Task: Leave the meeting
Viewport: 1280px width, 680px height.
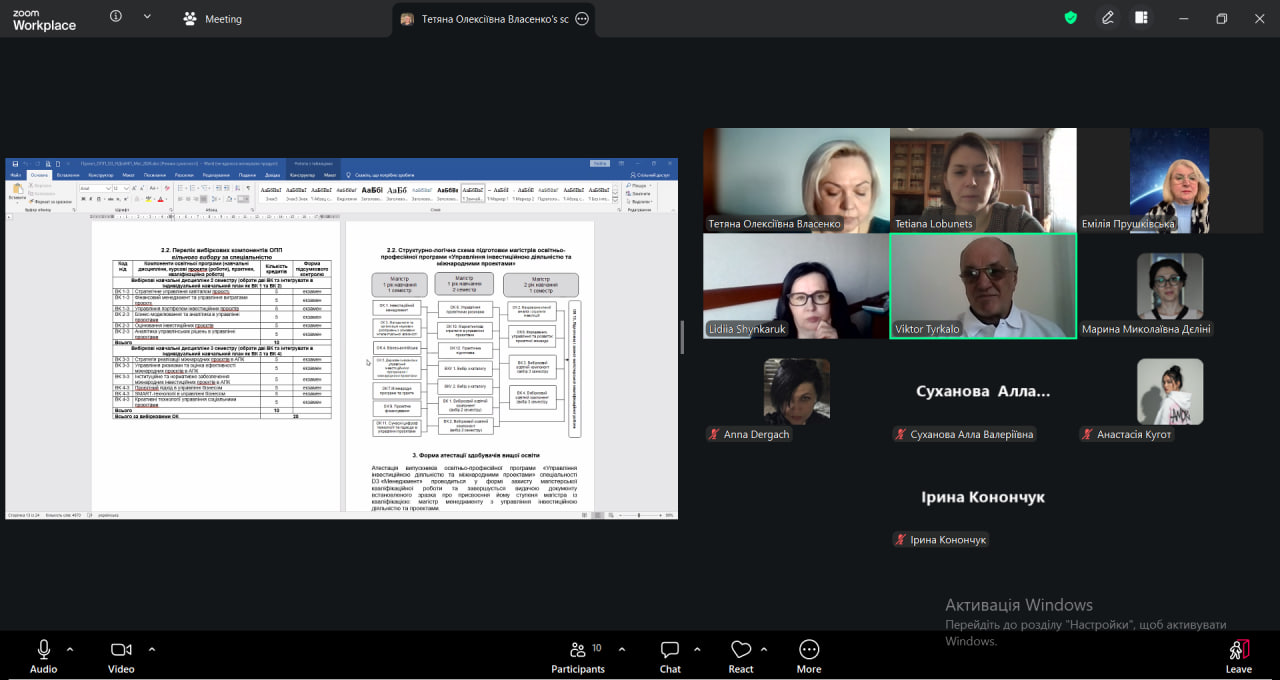Action: click(1238, 655)
